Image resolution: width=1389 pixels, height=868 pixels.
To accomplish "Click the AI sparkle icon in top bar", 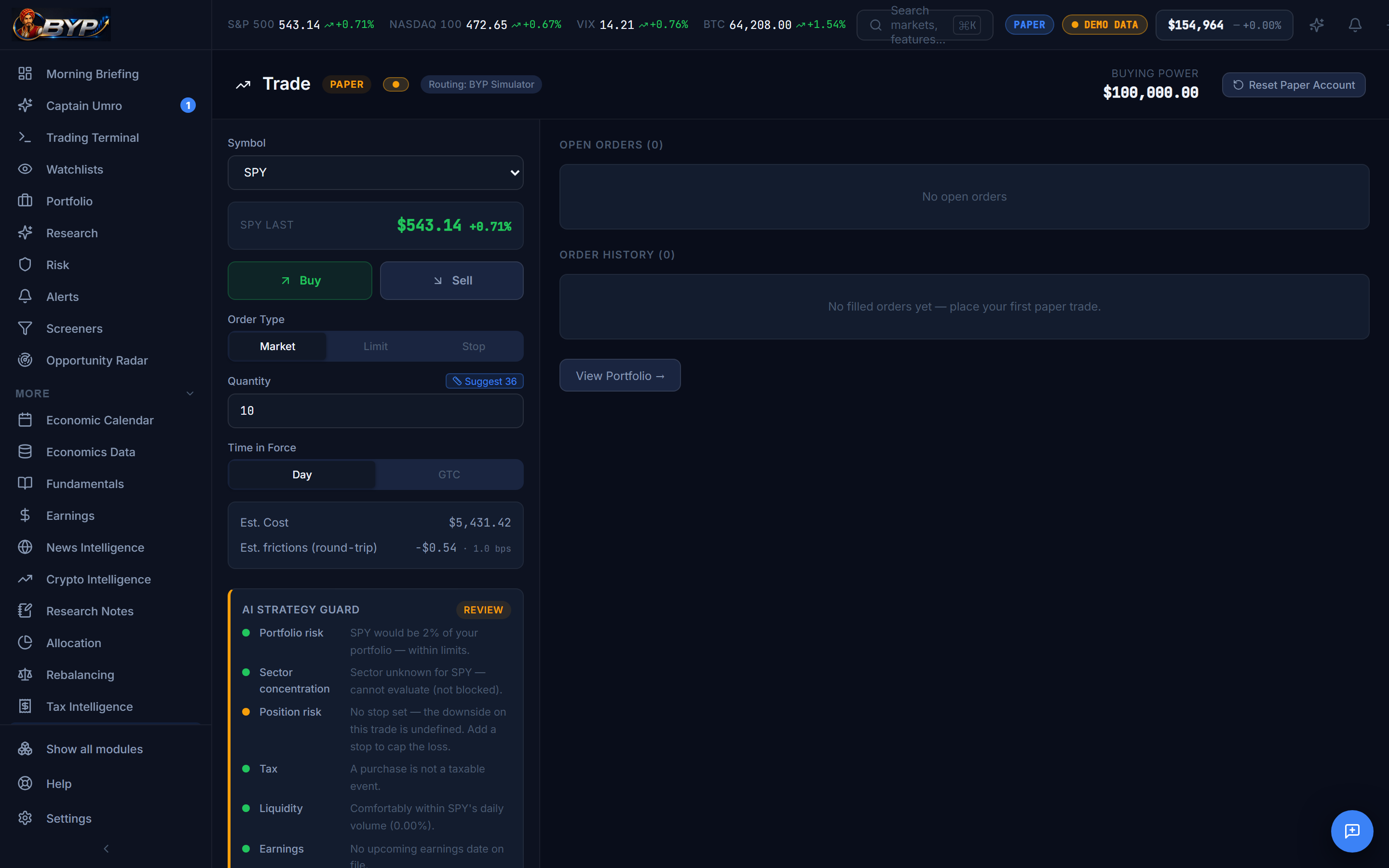I will point(1317,25).
